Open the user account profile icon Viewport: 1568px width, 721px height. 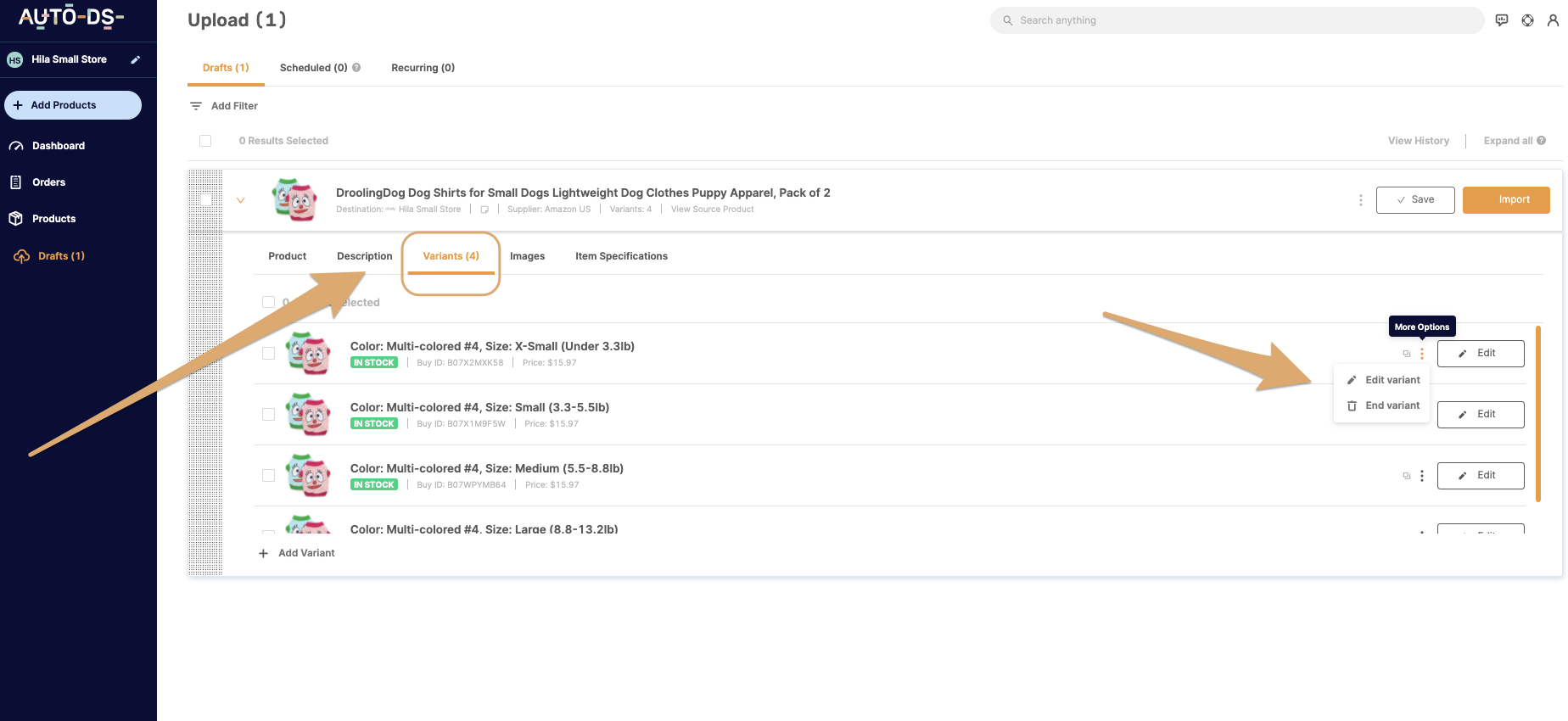(x=1553, y=20)
